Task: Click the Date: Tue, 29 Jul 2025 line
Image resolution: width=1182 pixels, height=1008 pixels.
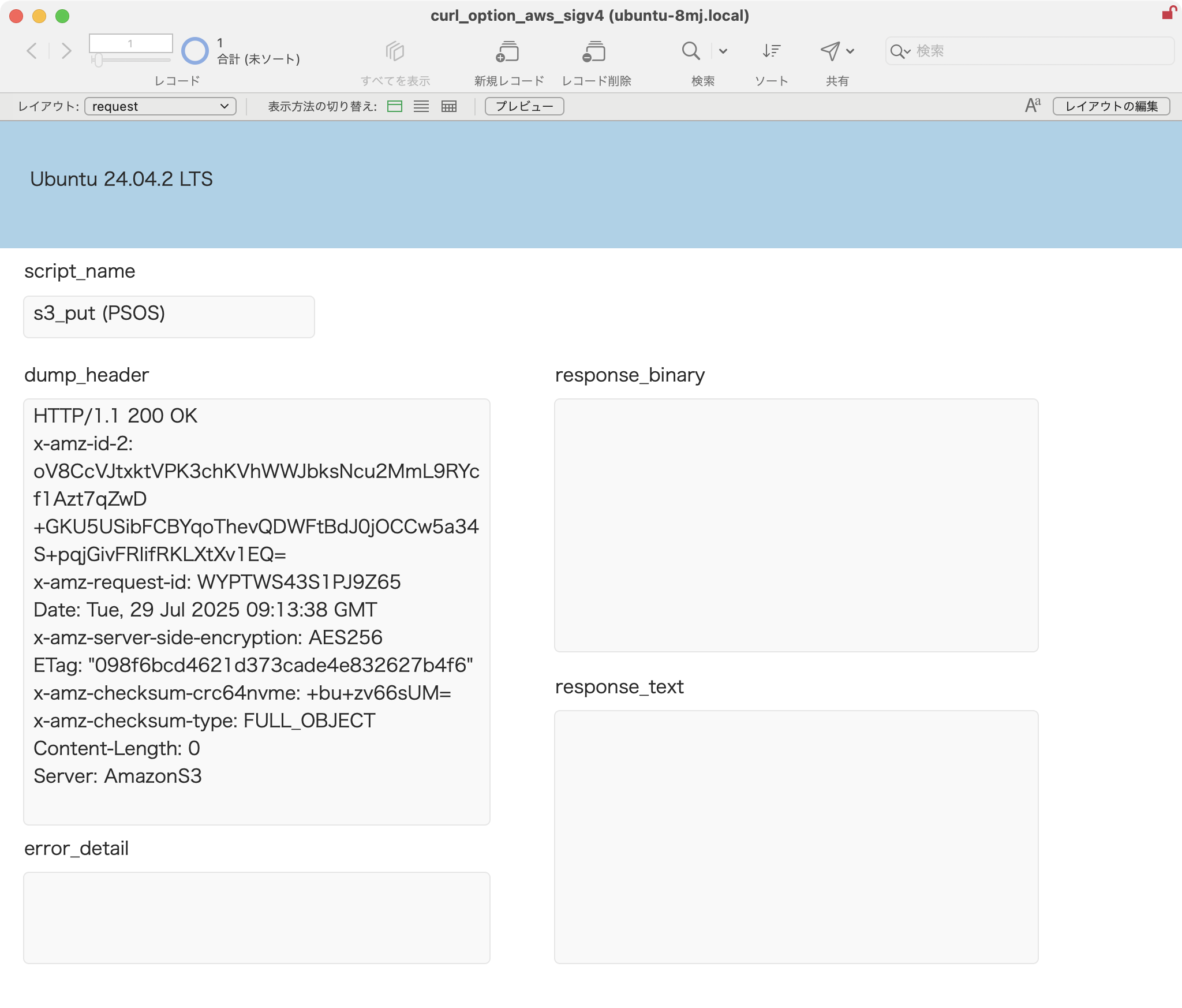Action: point(205,610)
